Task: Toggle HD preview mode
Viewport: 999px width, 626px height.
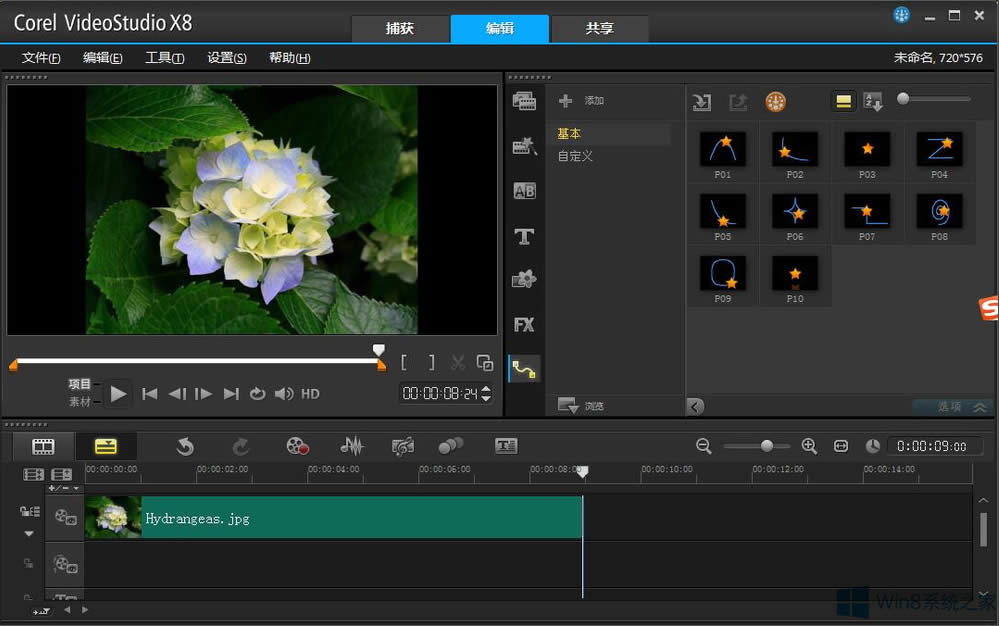Action: click(310, 394)
